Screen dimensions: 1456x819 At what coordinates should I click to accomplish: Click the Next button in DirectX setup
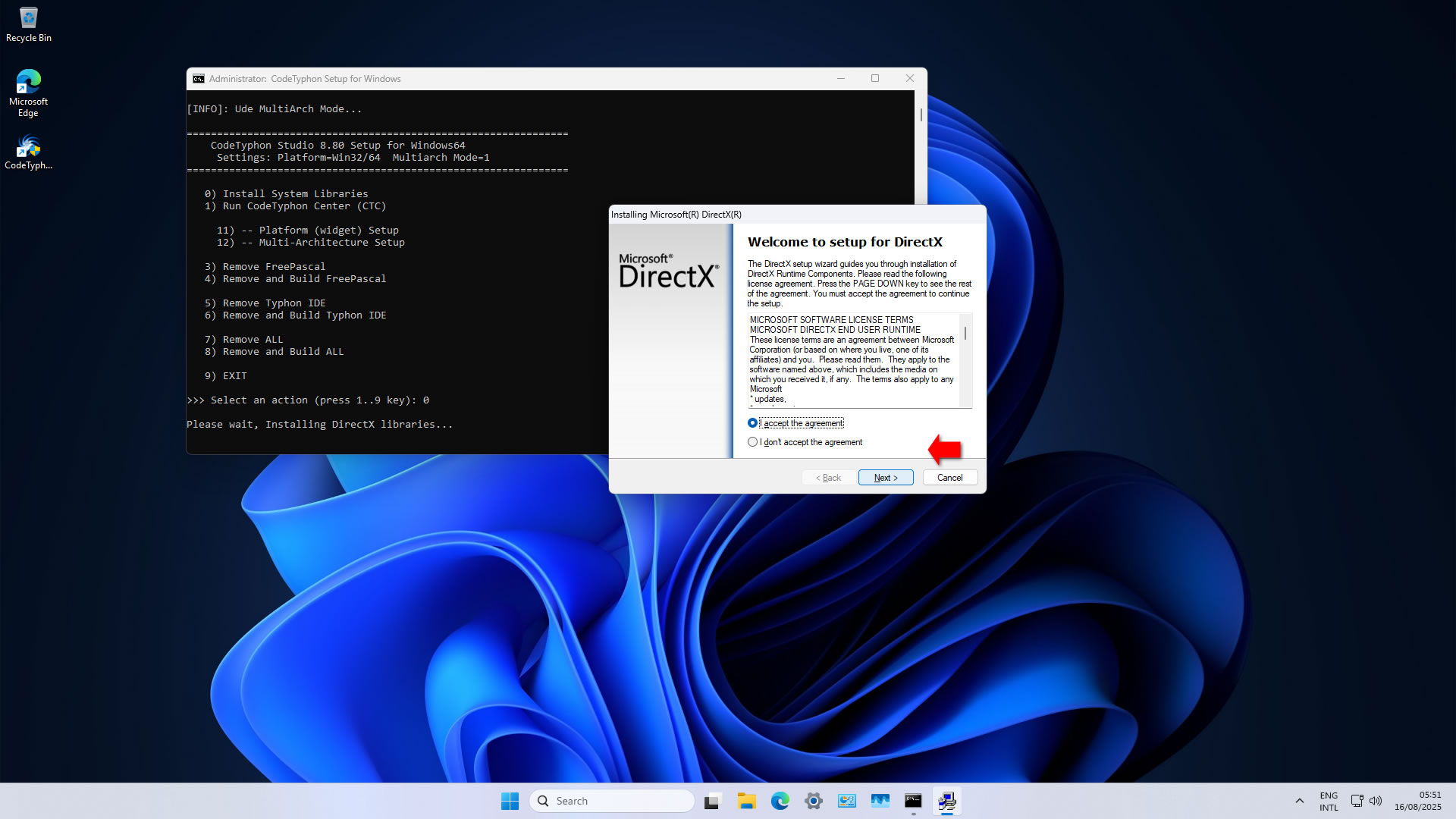click(x=886, y=478)
